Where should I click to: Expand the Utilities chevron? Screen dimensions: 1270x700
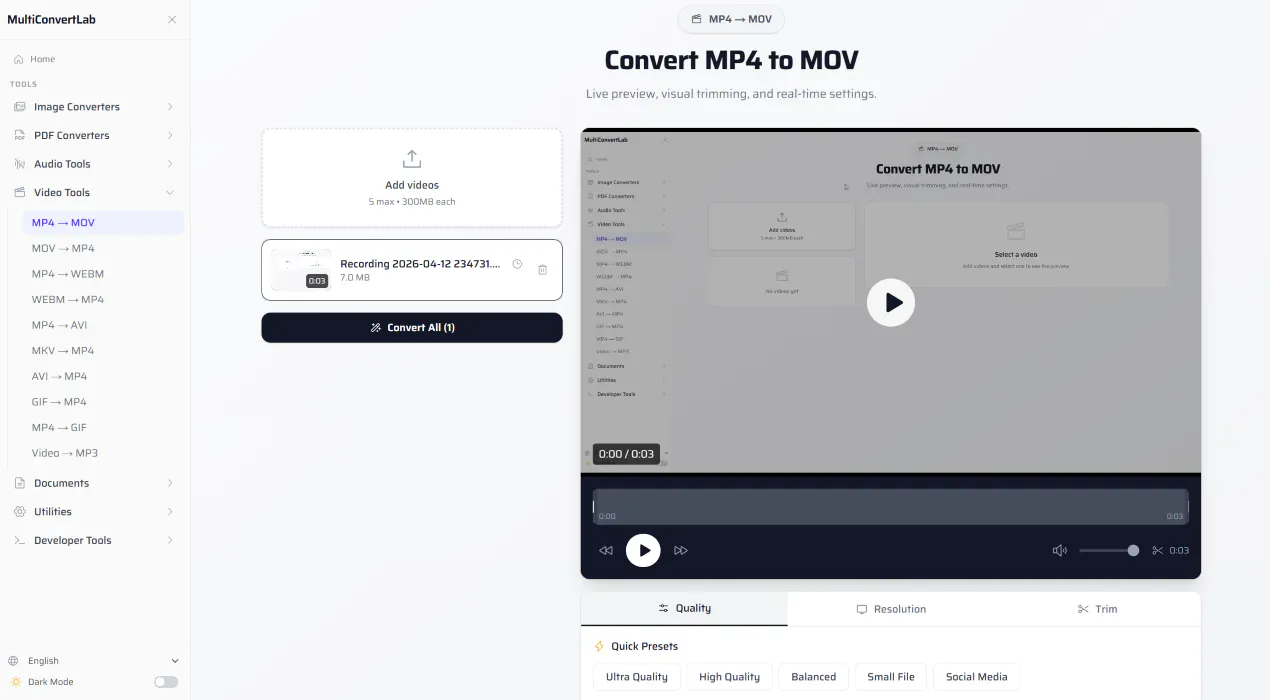pos(170,512)
